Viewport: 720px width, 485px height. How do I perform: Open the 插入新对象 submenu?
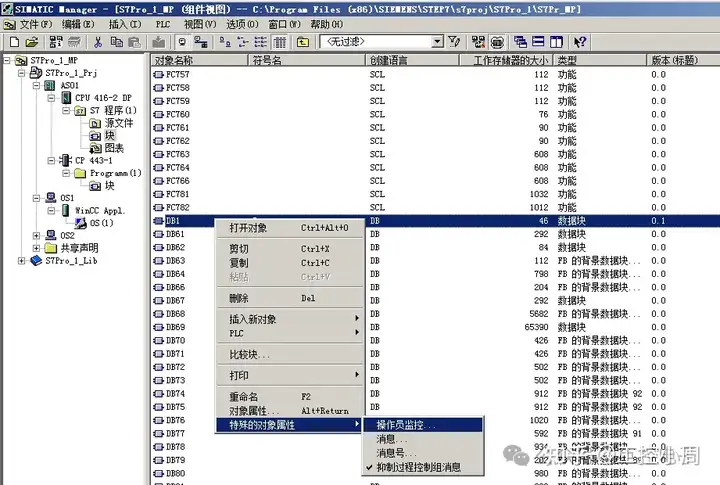click(x=289, y=319)
